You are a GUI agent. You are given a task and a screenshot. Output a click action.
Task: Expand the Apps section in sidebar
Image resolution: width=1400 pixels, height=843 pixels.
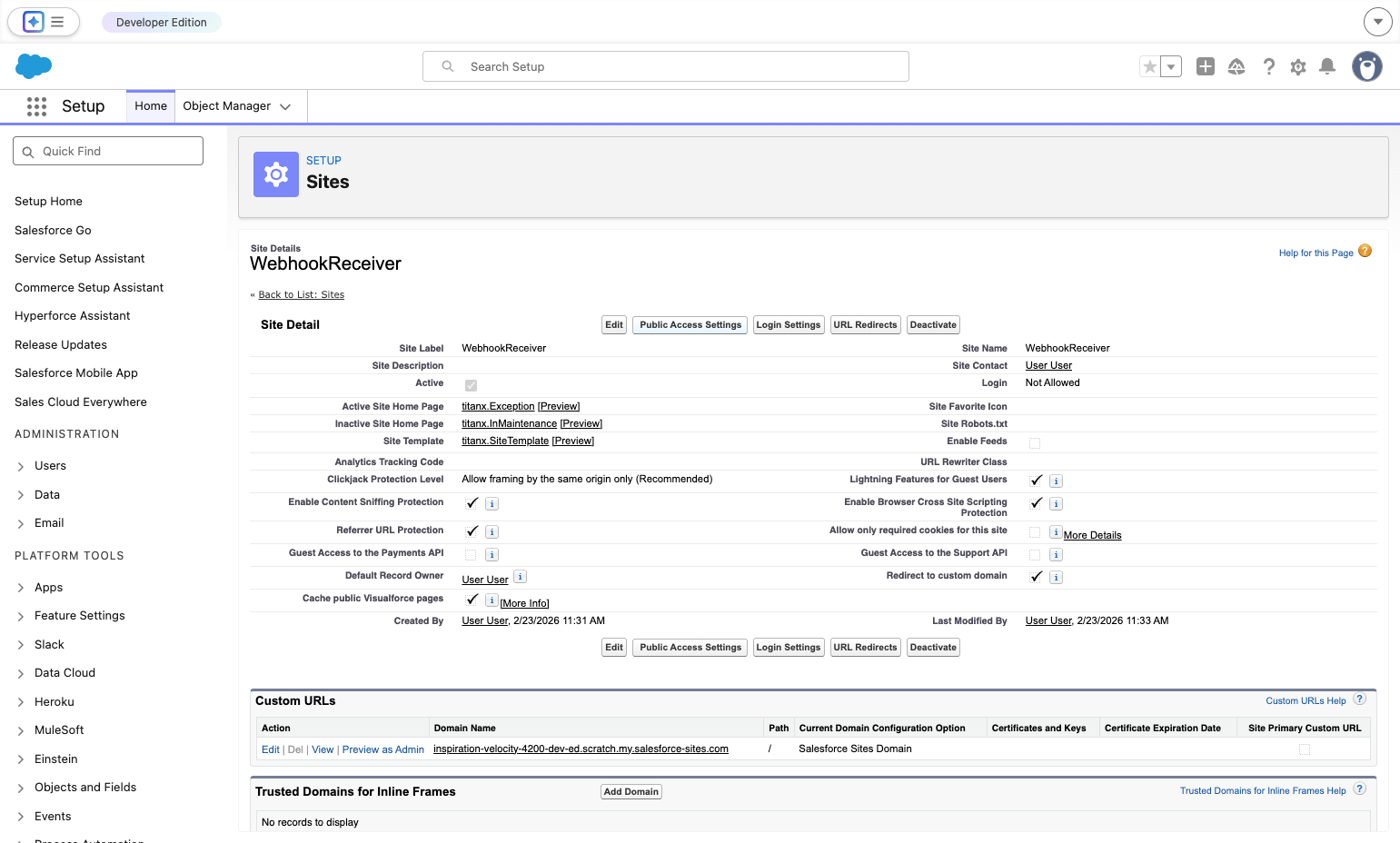(x=21, y=589)
